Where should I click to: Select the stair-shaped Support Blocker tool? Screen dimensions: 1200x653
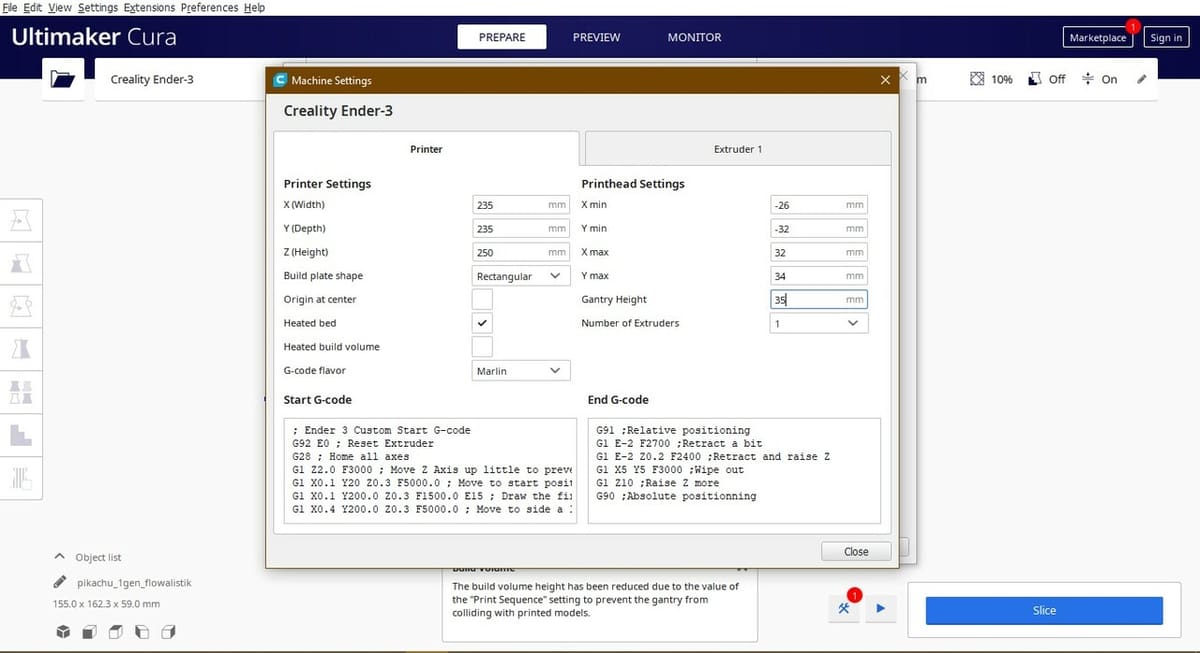pyautogui.click(x=20, y=434)
